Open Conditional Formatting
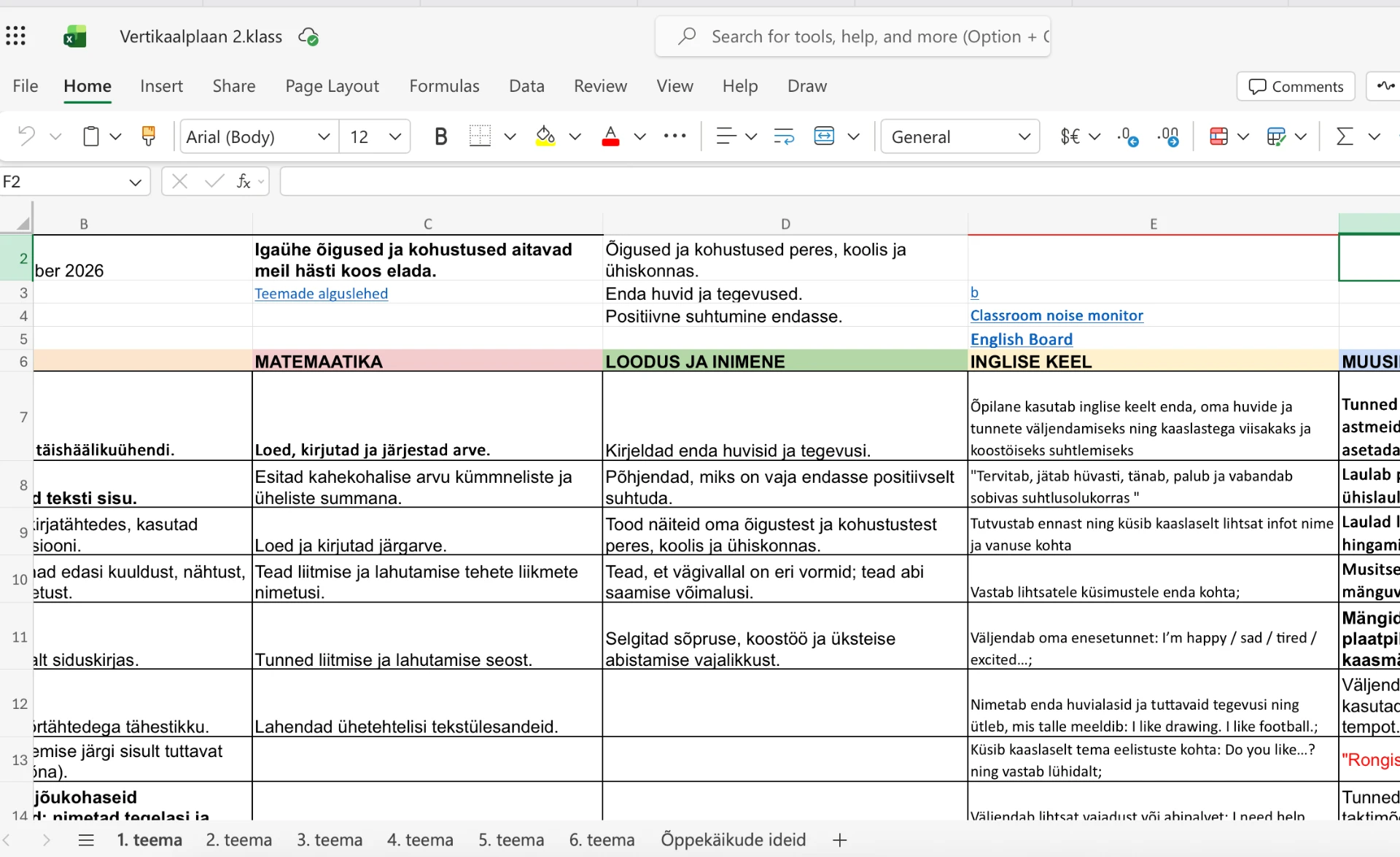Screen dimensions: 1400x857 click(1218, 136)
